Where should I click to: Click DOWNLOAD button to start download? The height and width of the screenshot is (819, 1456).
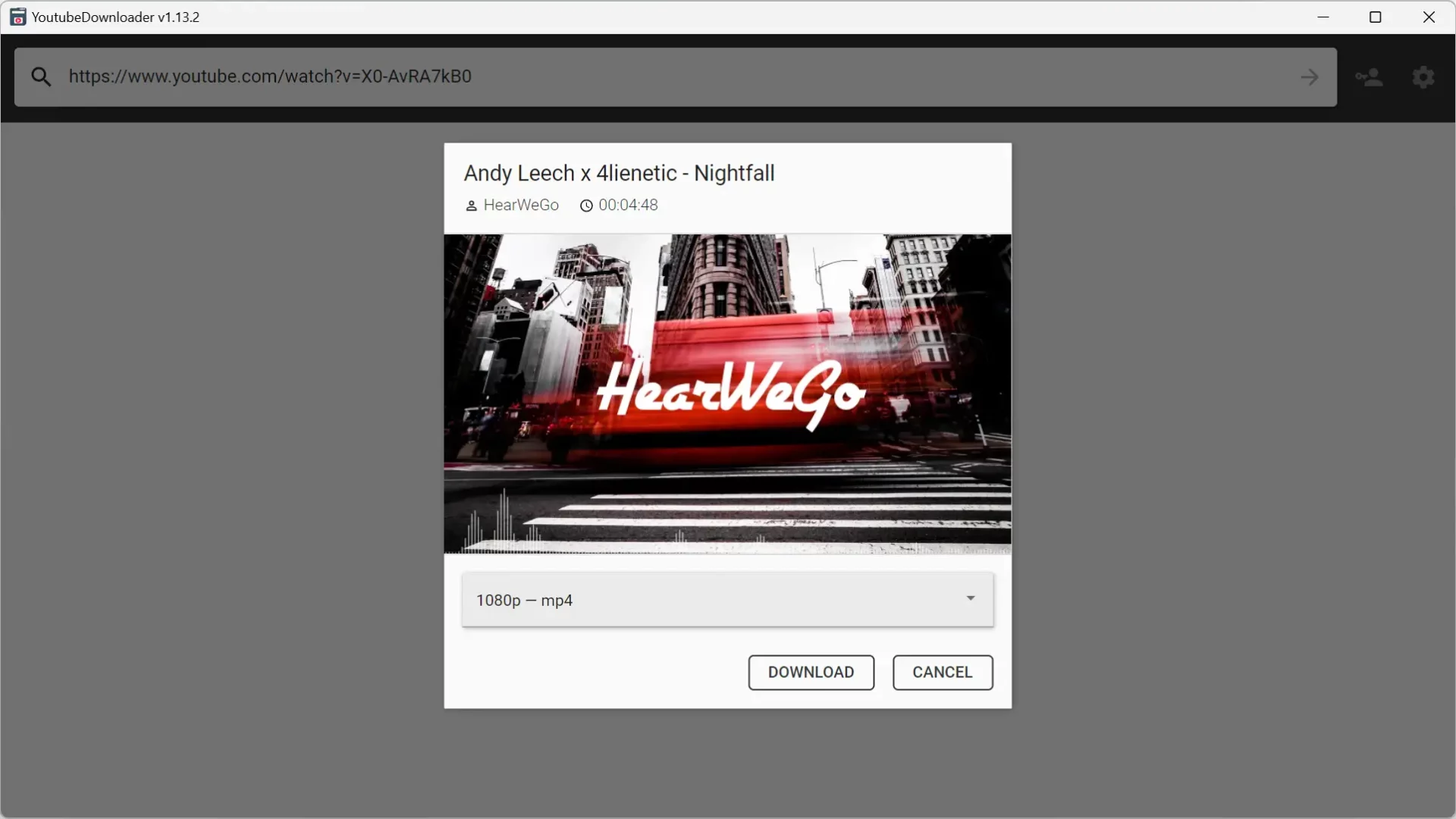tap(811, 672)
